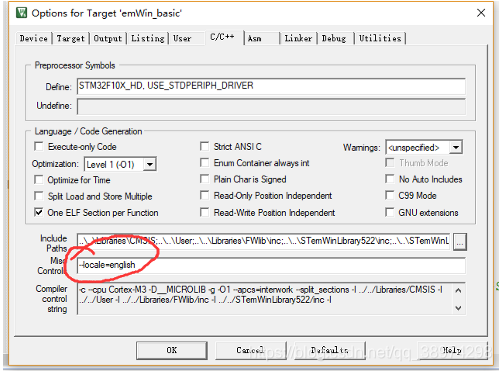Check Read-Write Position Independent
This screenshot has width=502, height=371.
coord(204,212)
